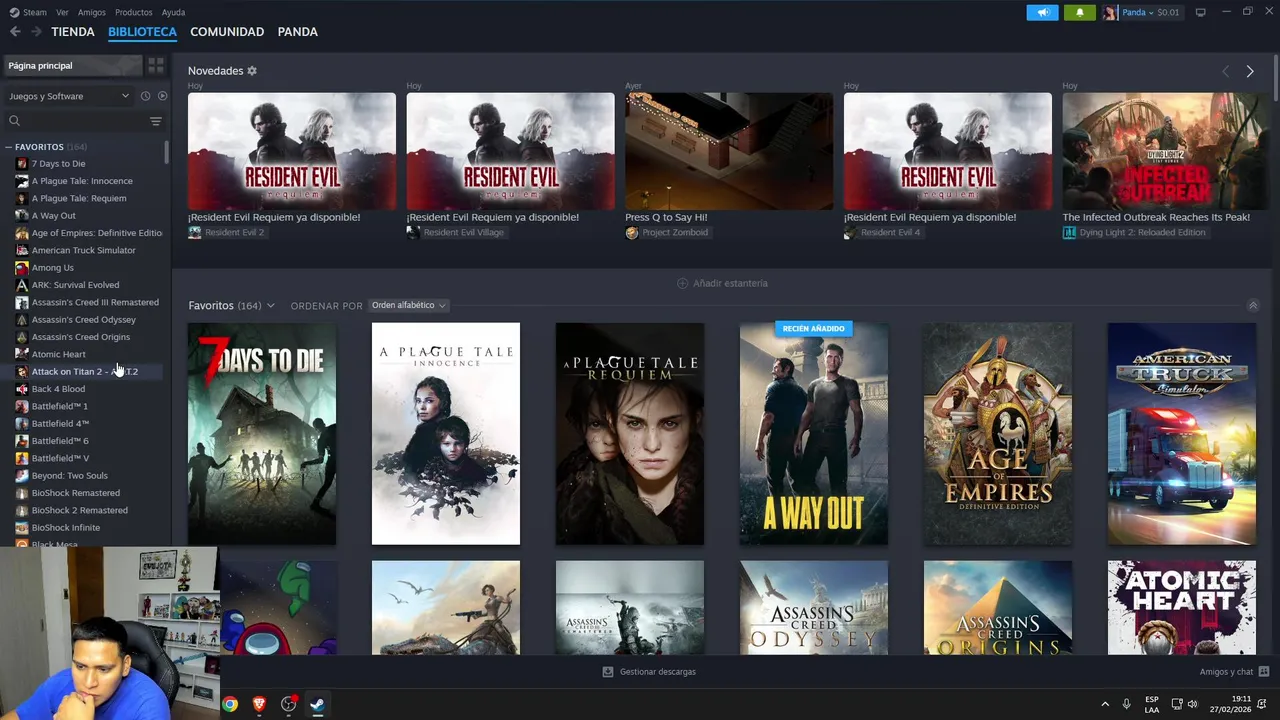
Task: Open the Ayuda menu
Action: tap(173, 13)
